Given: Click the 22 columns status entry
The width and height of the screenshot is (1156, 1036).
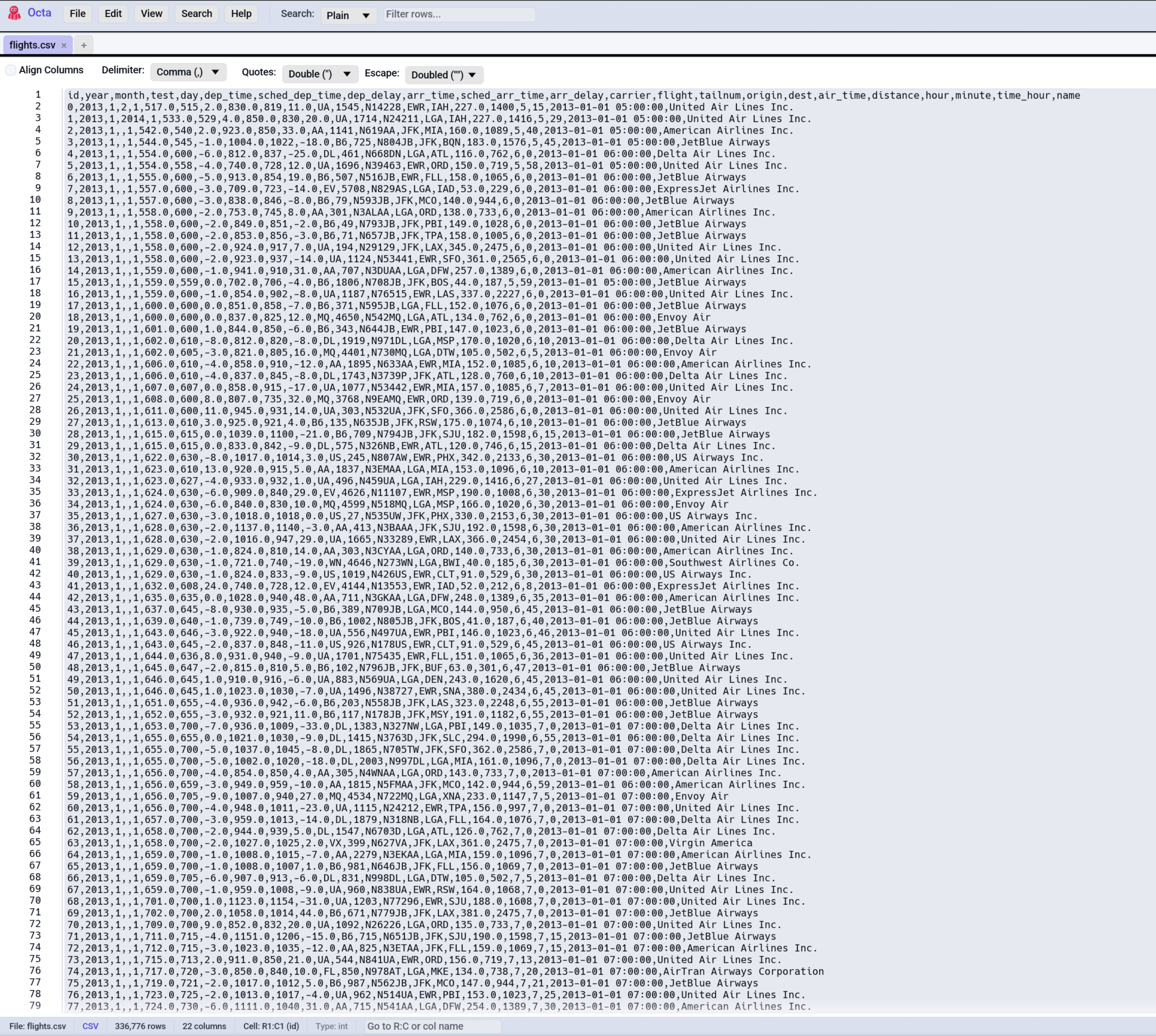Looking at the screenshot, I should coord(204,1026).
